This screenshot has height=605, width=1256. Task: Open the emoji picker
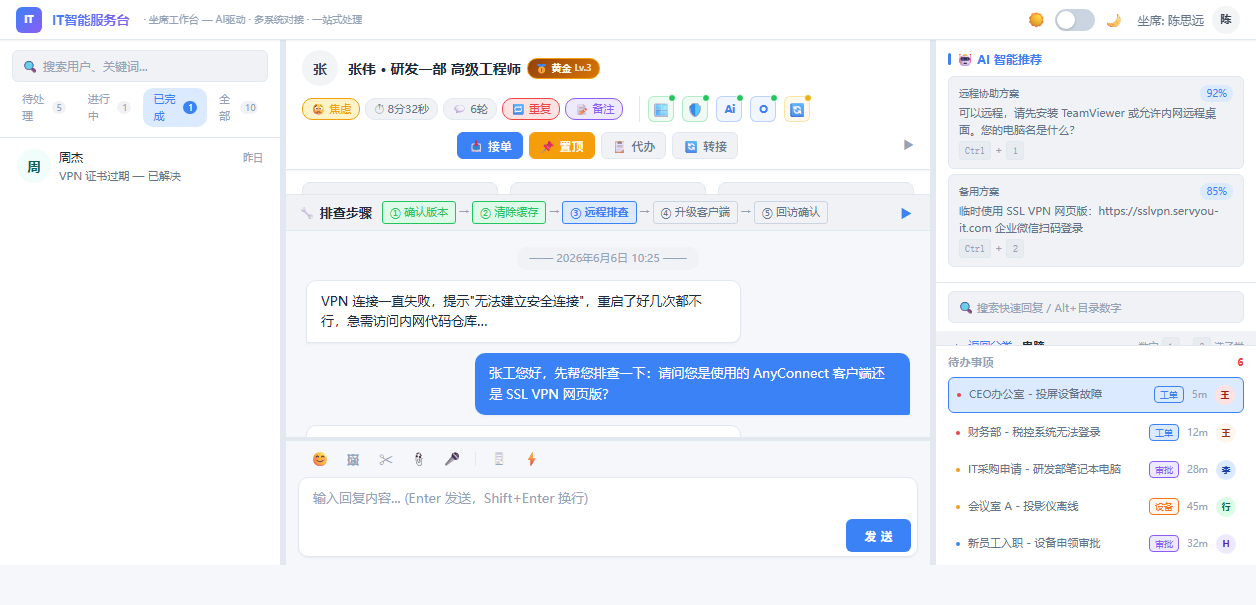(320, 459)
